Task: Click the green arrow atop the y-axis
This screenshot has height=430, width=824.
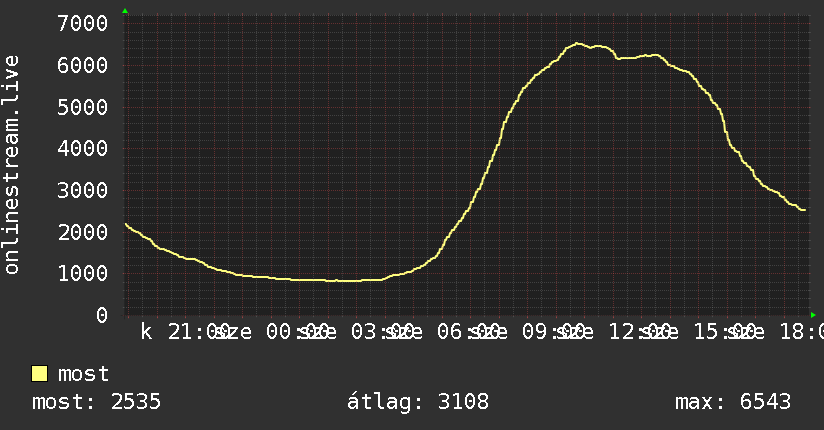Action: 125,11
